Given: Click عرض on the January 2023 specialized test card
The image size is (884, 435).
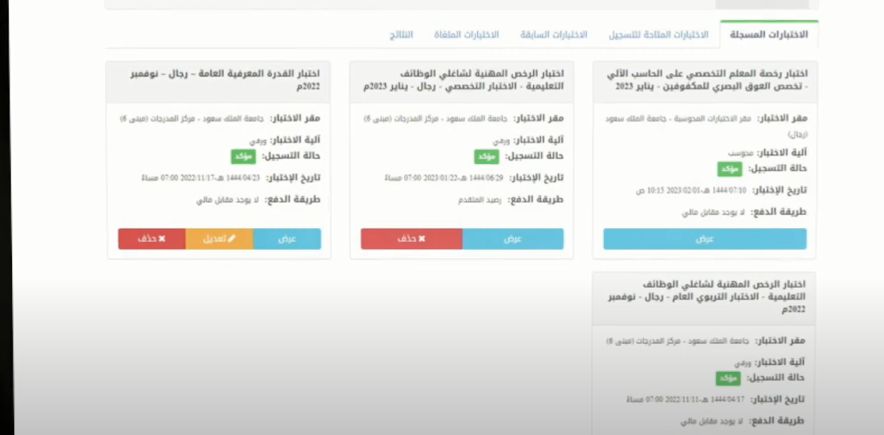Looking at the screenshot, I should click(x=512, y=239).
